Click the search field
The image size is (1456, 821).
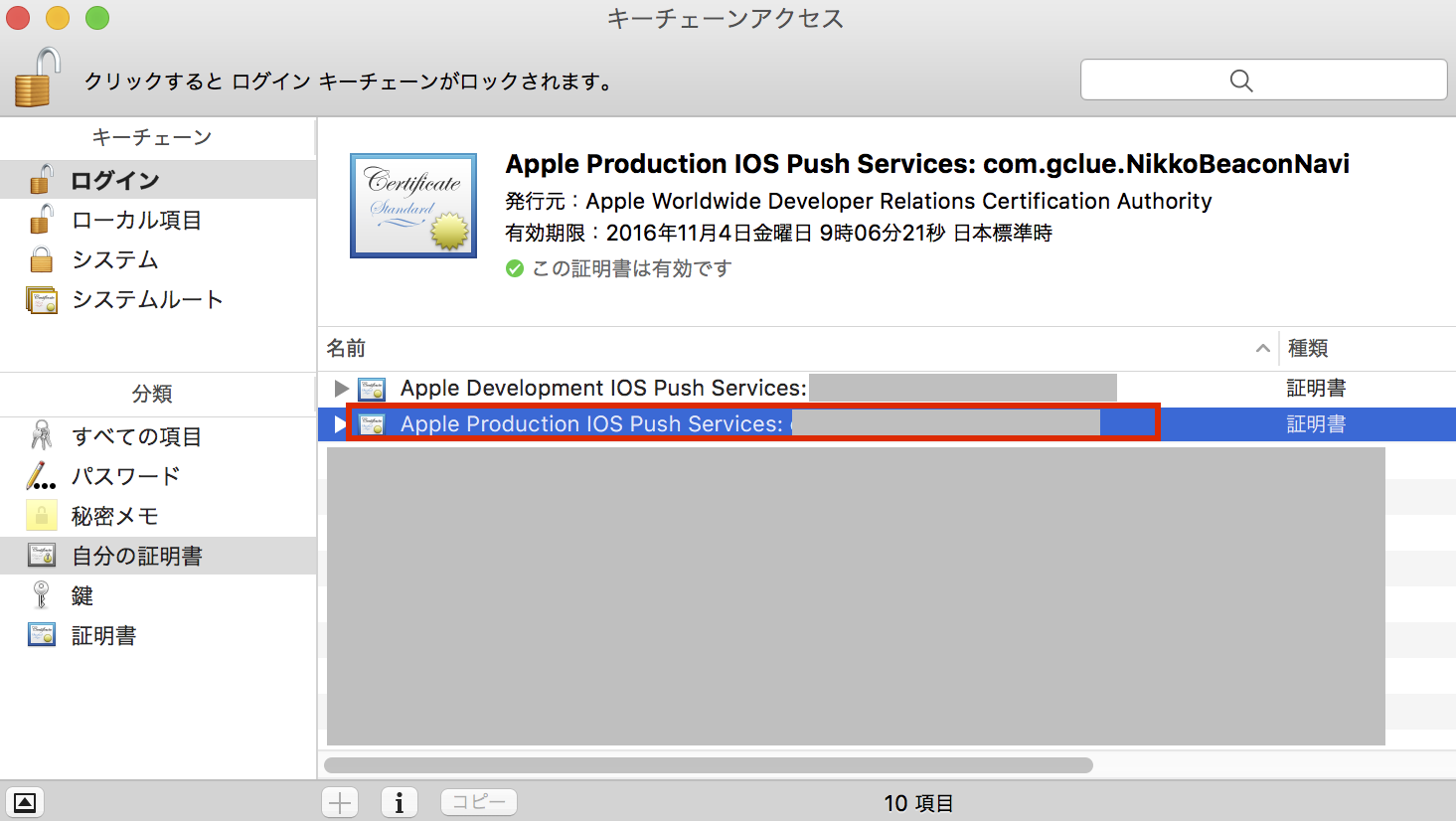tap(1263, 80)
